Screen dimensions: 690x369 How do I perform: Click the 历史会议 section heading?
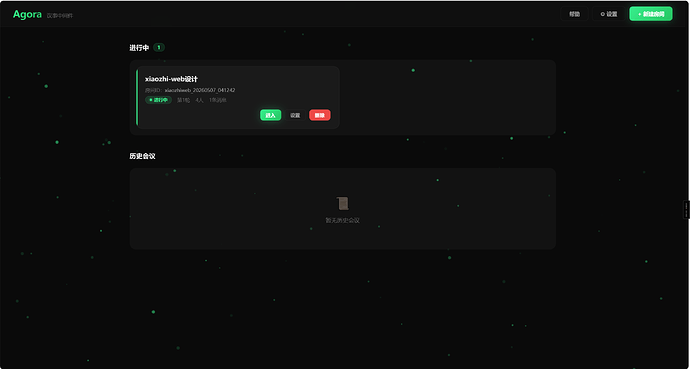[x=142, y=156]
